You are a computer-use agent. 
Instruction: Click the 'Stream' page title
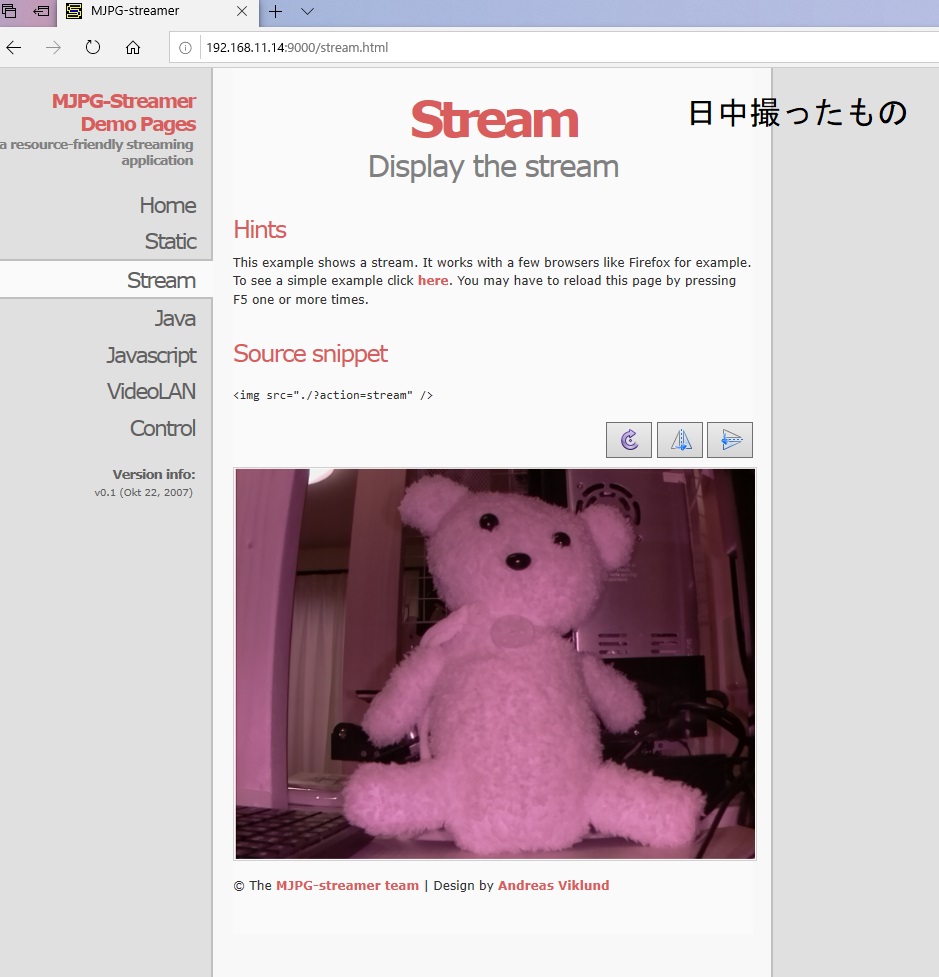(495, 120)
